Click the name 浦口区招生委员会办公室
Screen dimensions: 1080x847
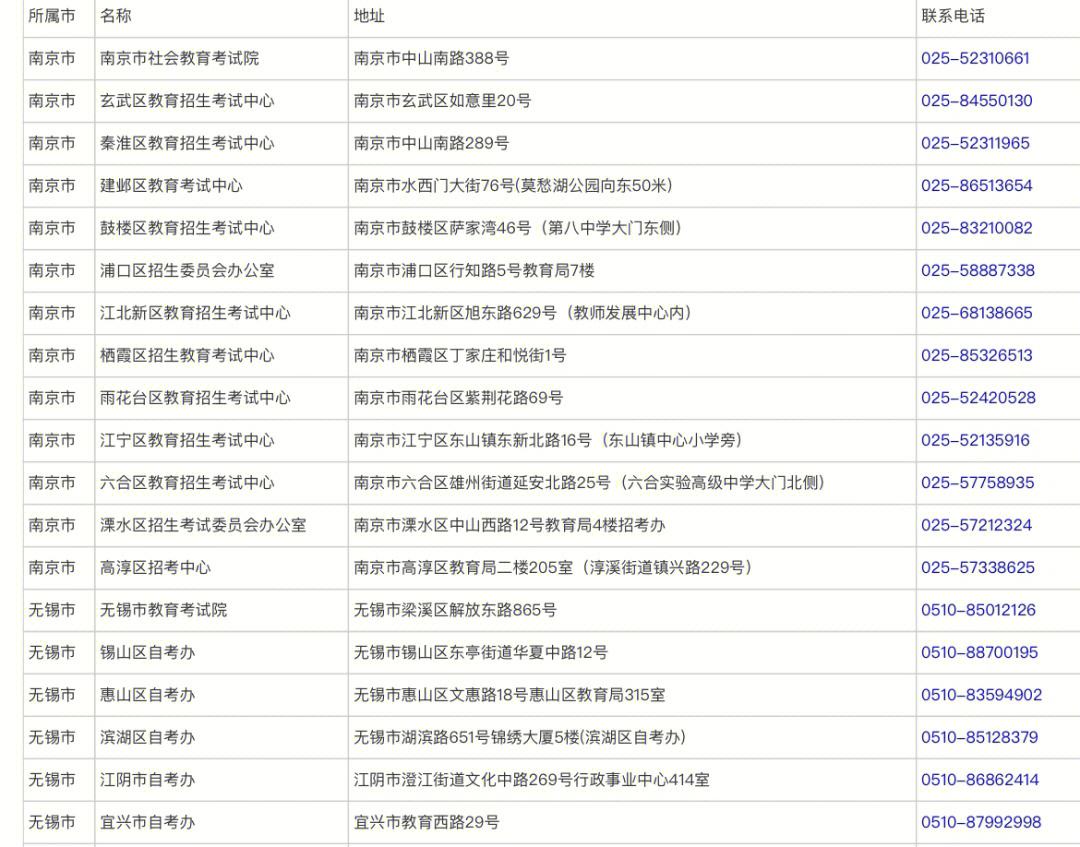pos(187,271)
